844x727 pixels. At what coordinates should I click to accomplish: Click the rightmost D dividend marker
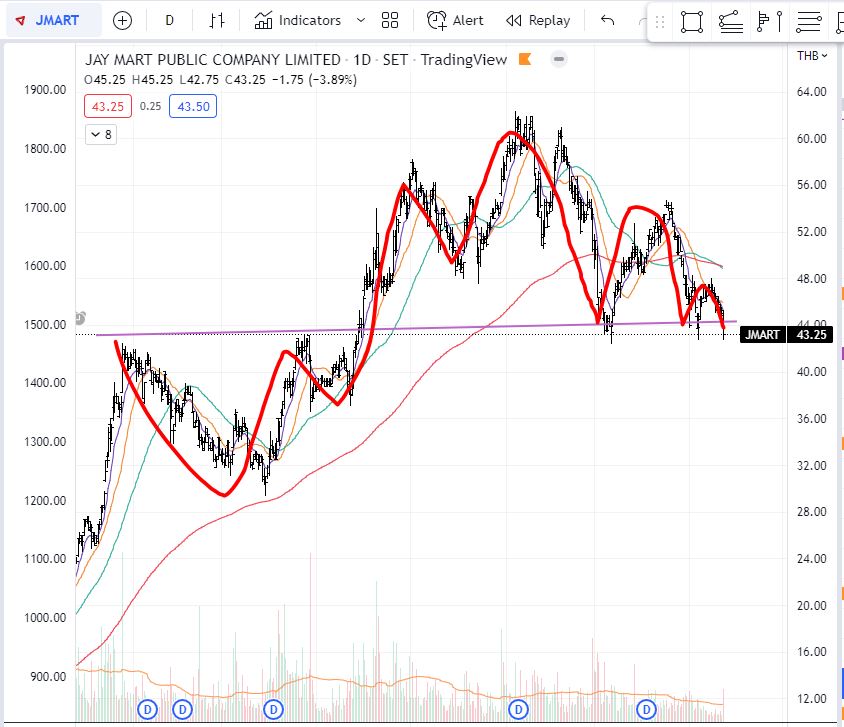pos(646,709)
